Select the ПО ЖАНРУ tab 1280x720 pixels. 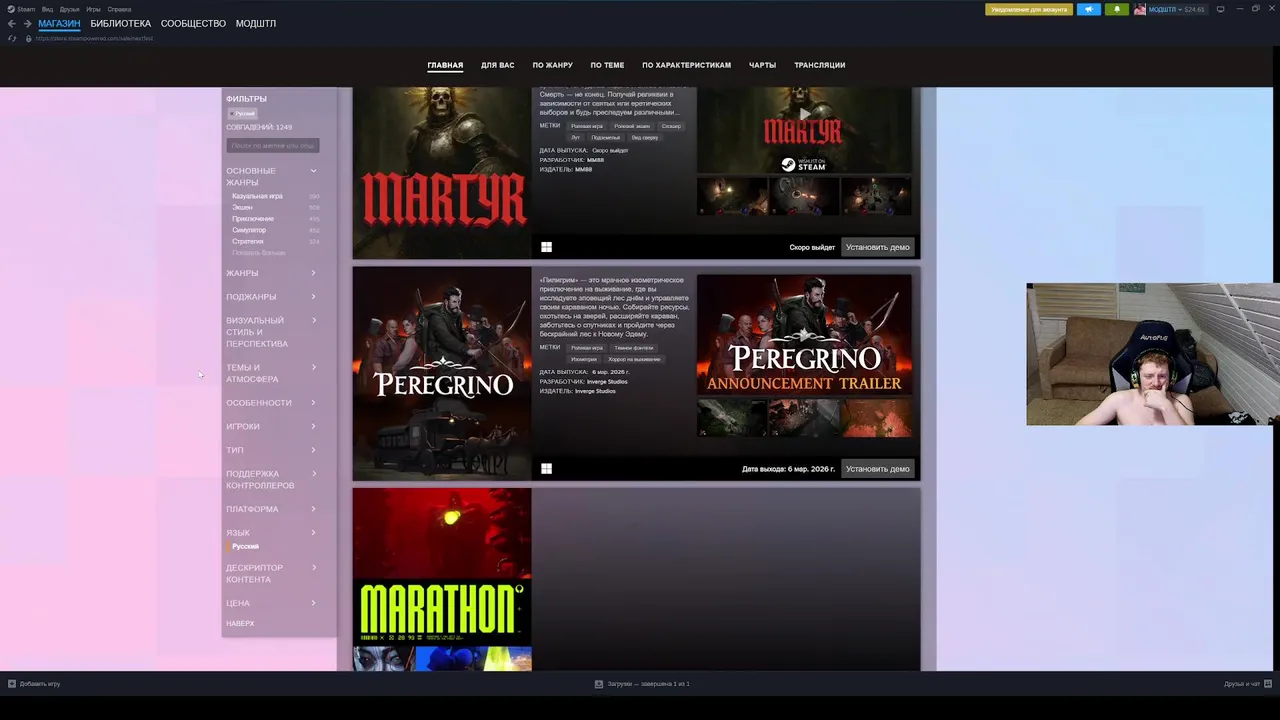tap(552, 65)
